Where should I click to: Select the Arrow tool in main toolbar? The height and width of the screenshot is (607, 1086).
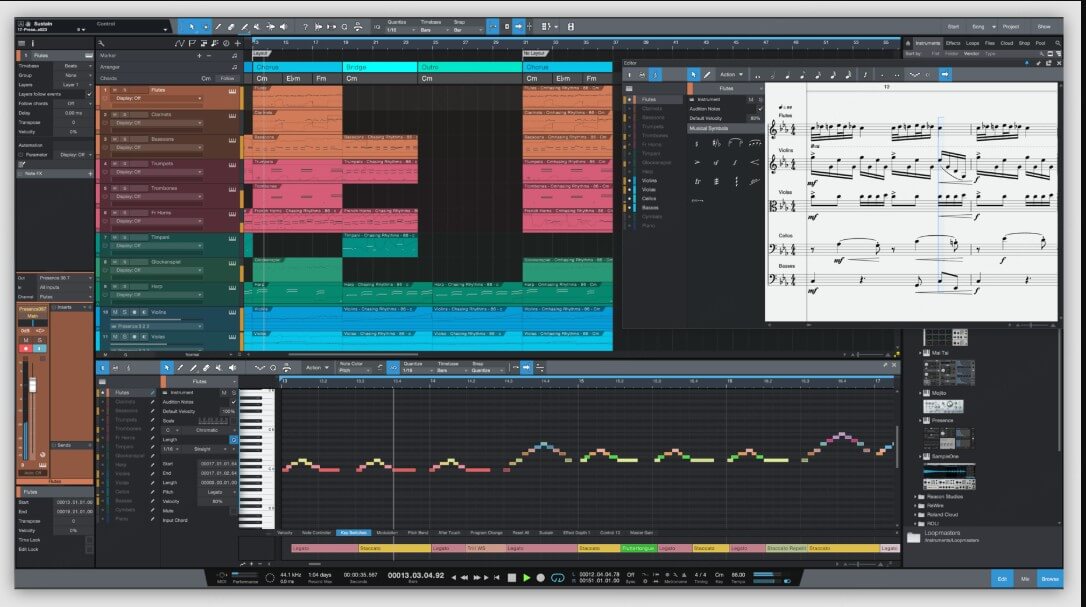click(x=192, y=27)
